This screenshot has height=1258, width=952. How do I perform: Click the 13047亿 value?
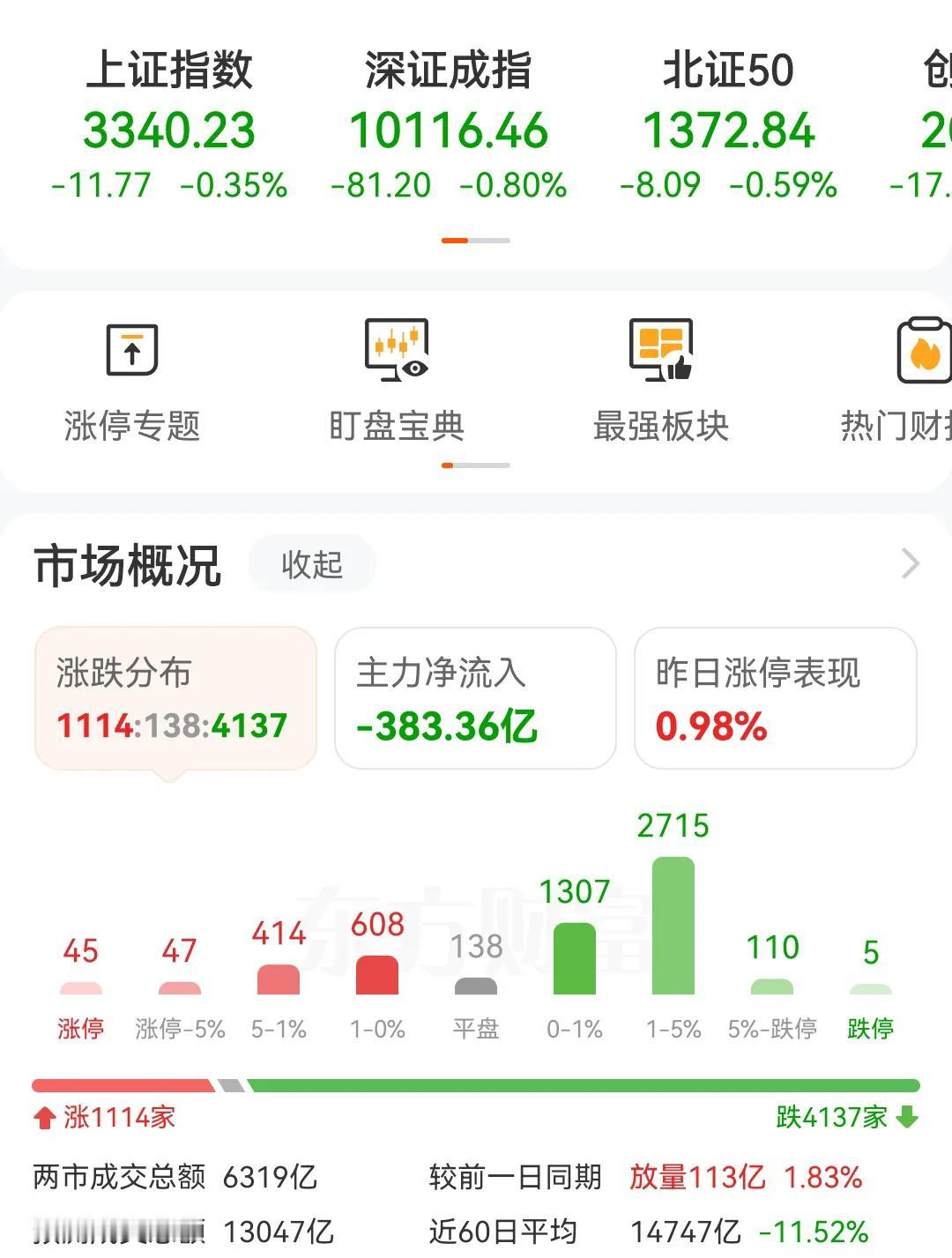coord(279,1232)
